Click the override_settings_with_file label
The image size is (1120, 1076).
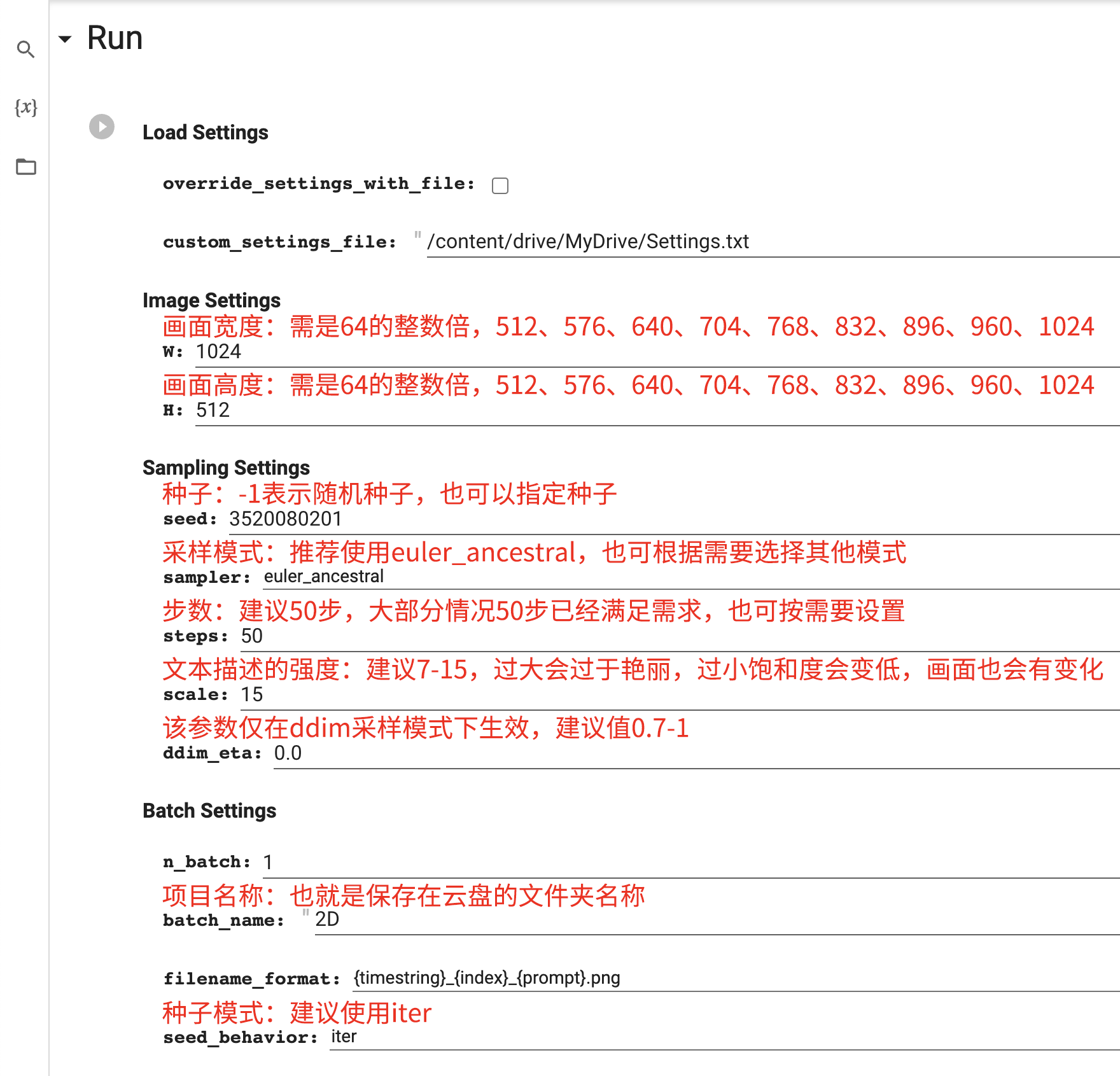(x=319, y=184)
